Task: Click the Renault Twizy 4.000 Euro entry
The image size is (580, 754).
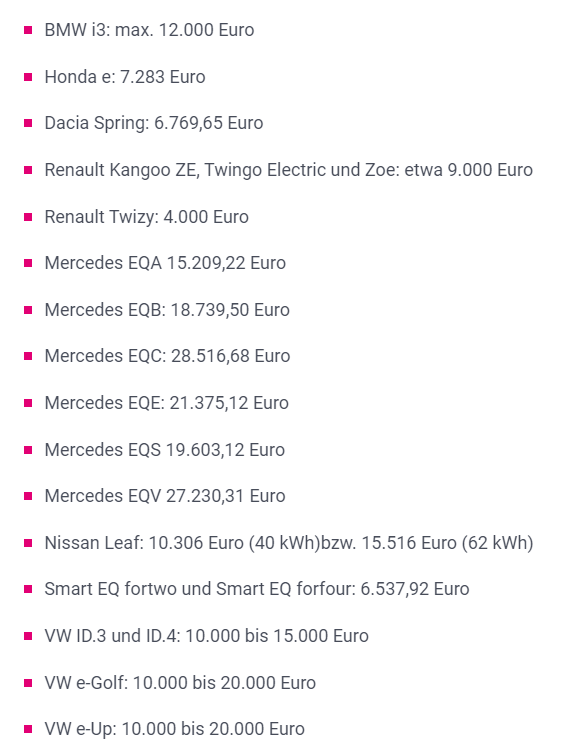Action: click(x=147, y=217)
